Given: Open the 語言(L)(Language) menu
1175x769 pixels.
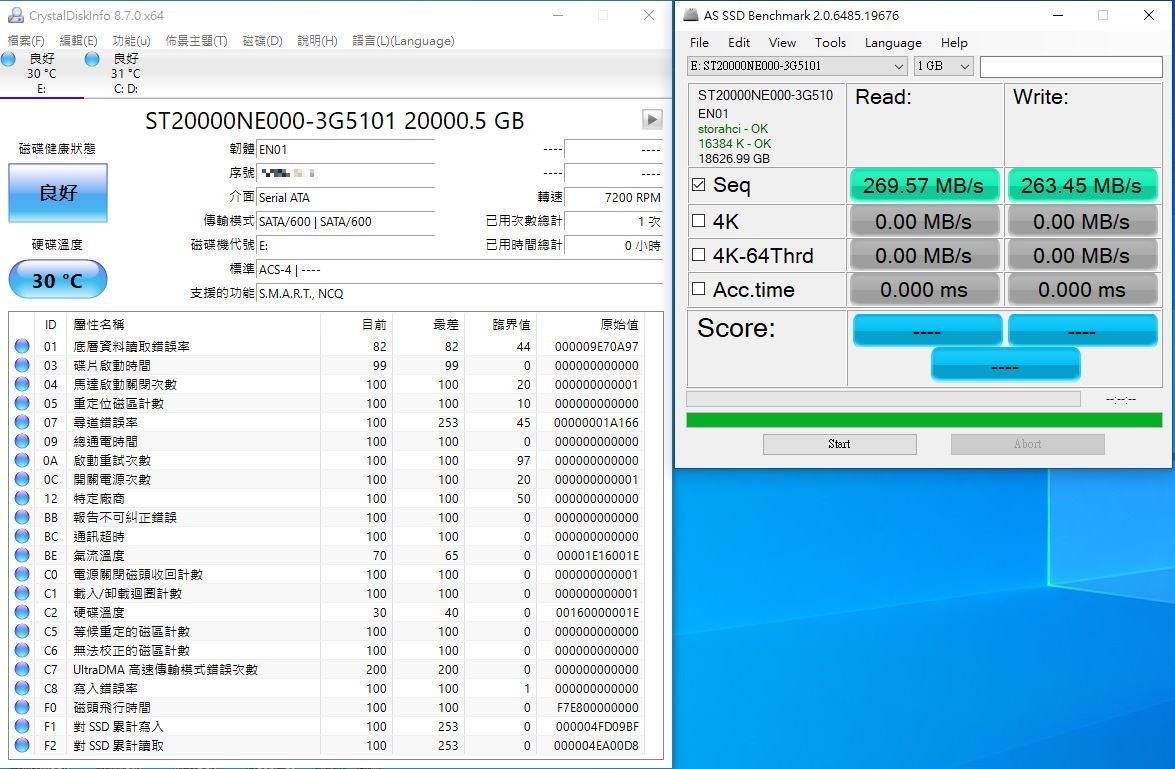Looking at the screenshot, I should point(403,40).
